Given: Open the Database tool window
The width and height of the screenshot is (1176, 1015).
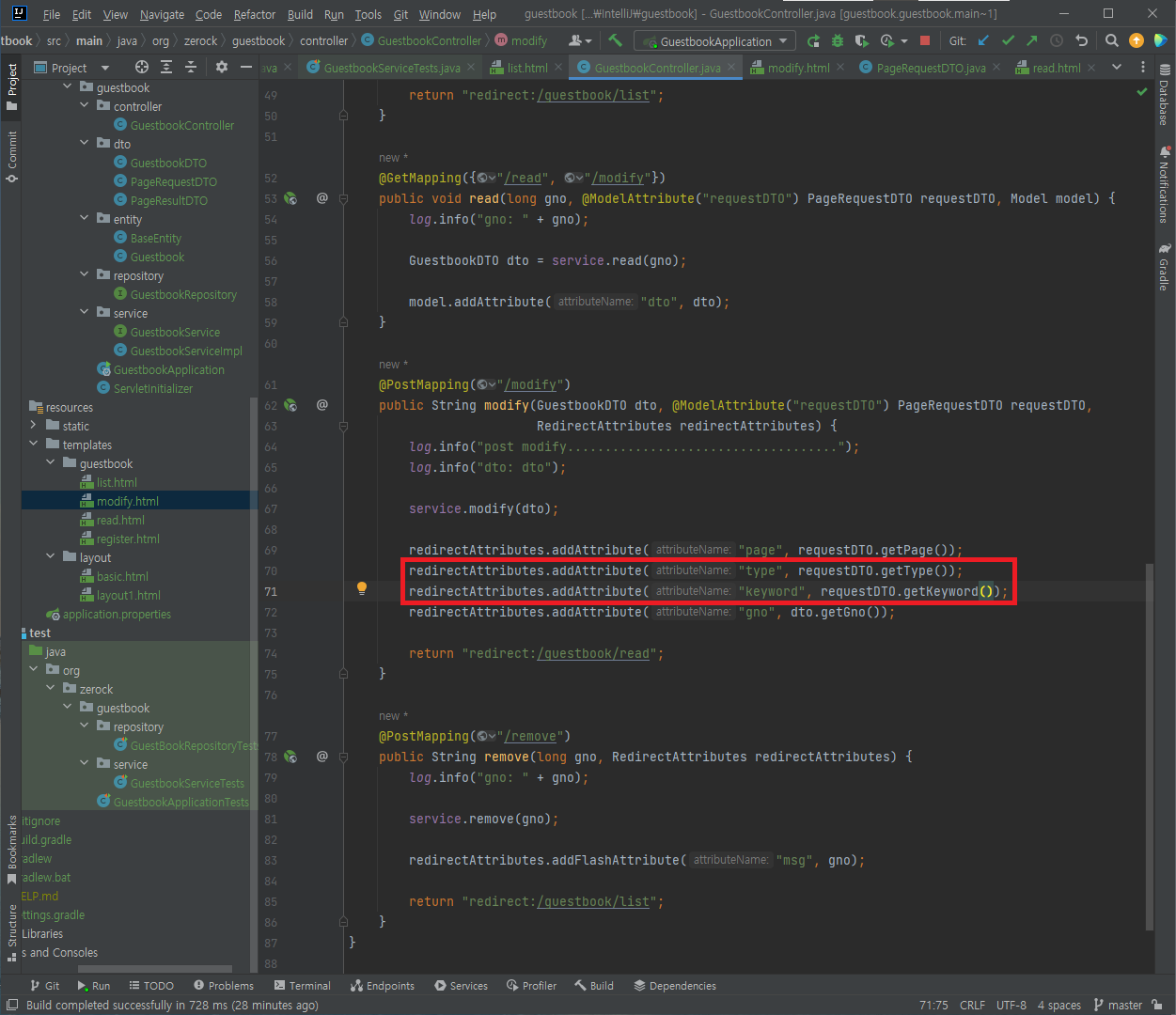Looking at the screenshot, I should (1165, 94).
